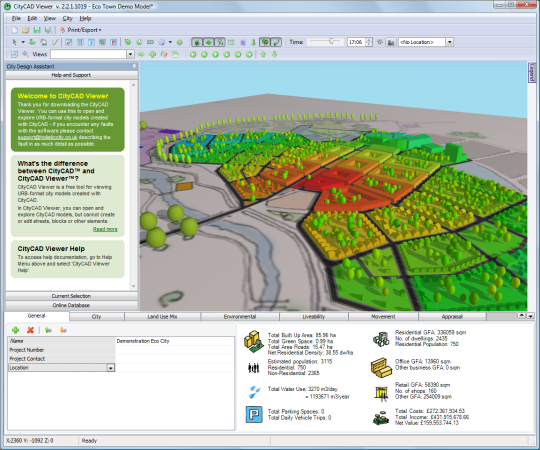Click the Open folder icon
The width and height of the screenshot is (540, 450).
pyautogui.click(x=25, y=30)
